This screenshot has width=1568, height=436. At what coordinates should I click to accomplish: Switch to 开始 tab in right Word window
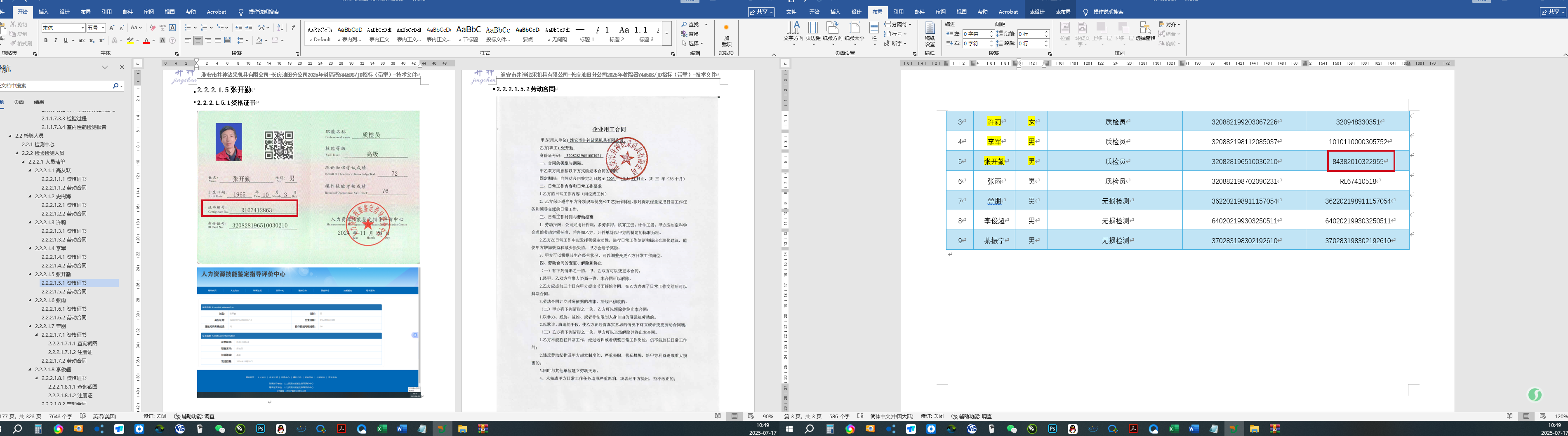tap(815, 12)
